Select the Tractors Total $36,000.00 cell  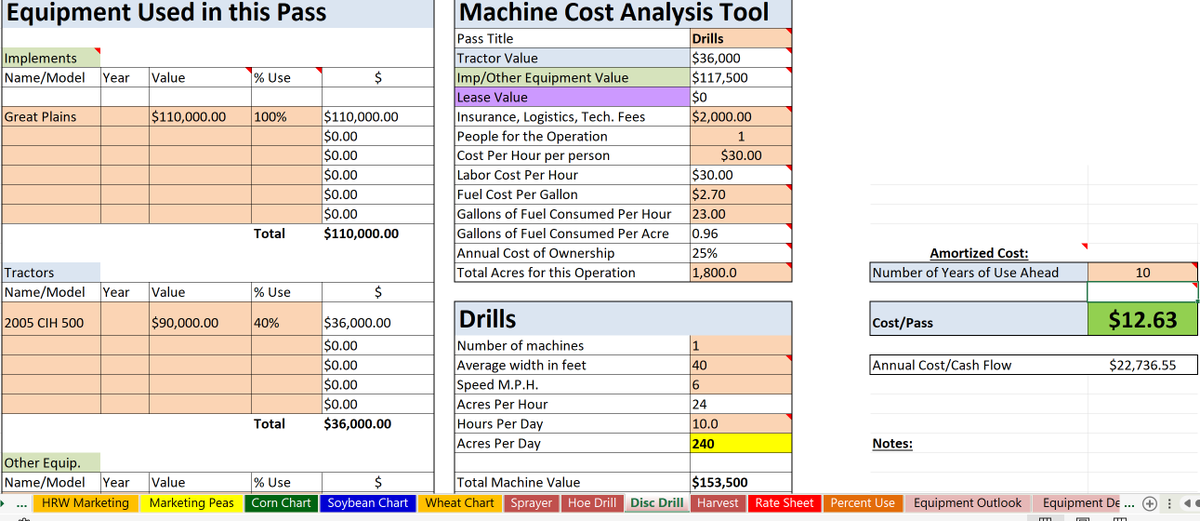click(377, 424)
